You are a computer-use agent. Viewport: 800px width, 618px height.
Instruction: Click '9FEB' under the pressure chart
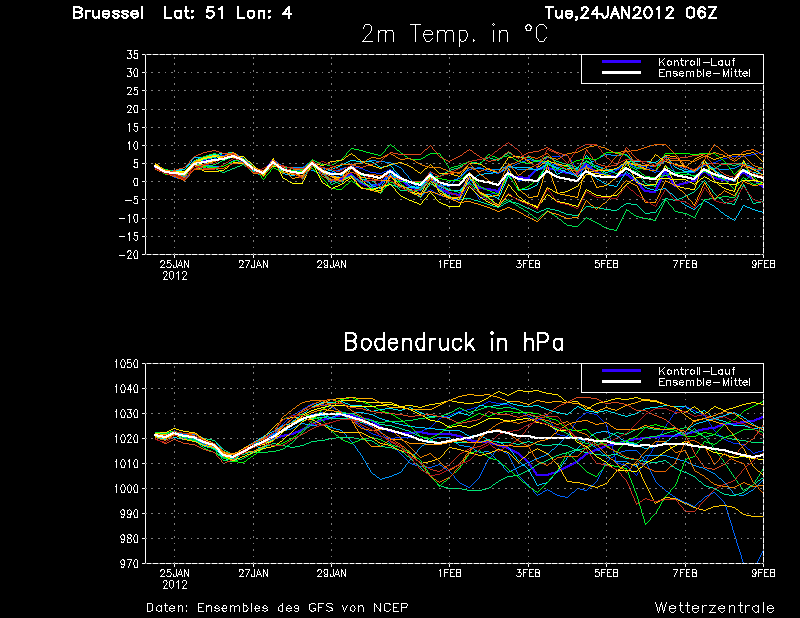pos(763,574)
